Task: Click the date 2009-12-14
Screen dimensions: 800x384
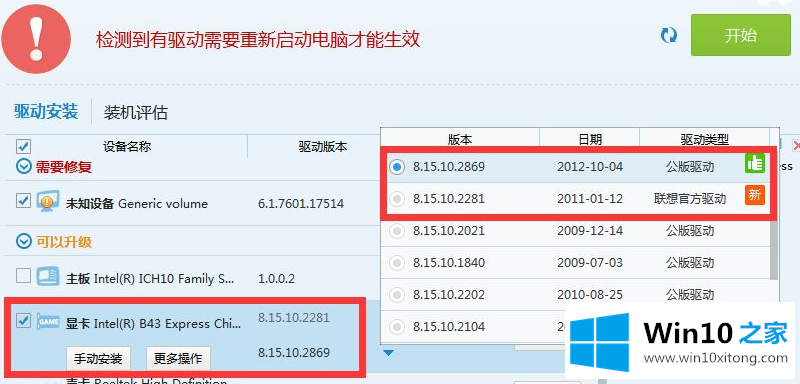Action: pos(590,231)
